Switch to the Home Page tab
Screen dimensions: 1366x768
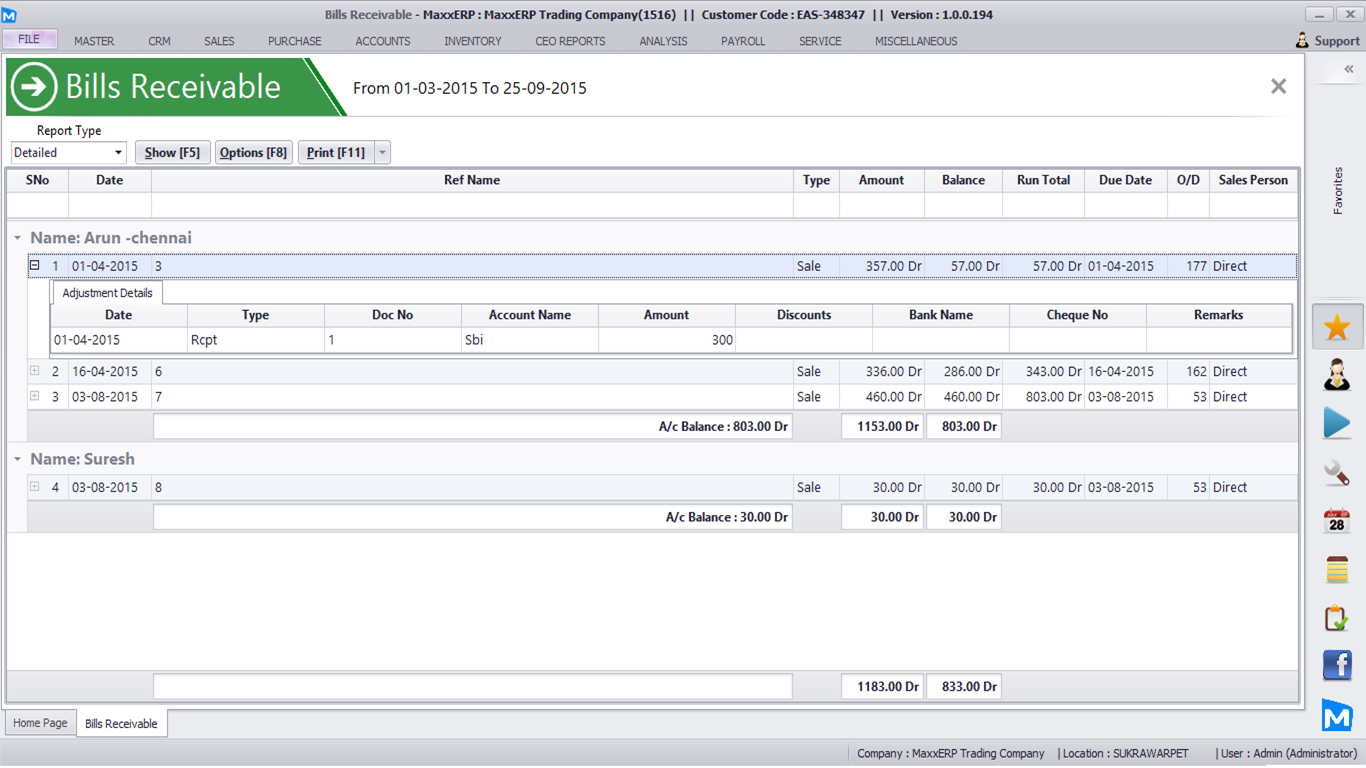[40, 723]
